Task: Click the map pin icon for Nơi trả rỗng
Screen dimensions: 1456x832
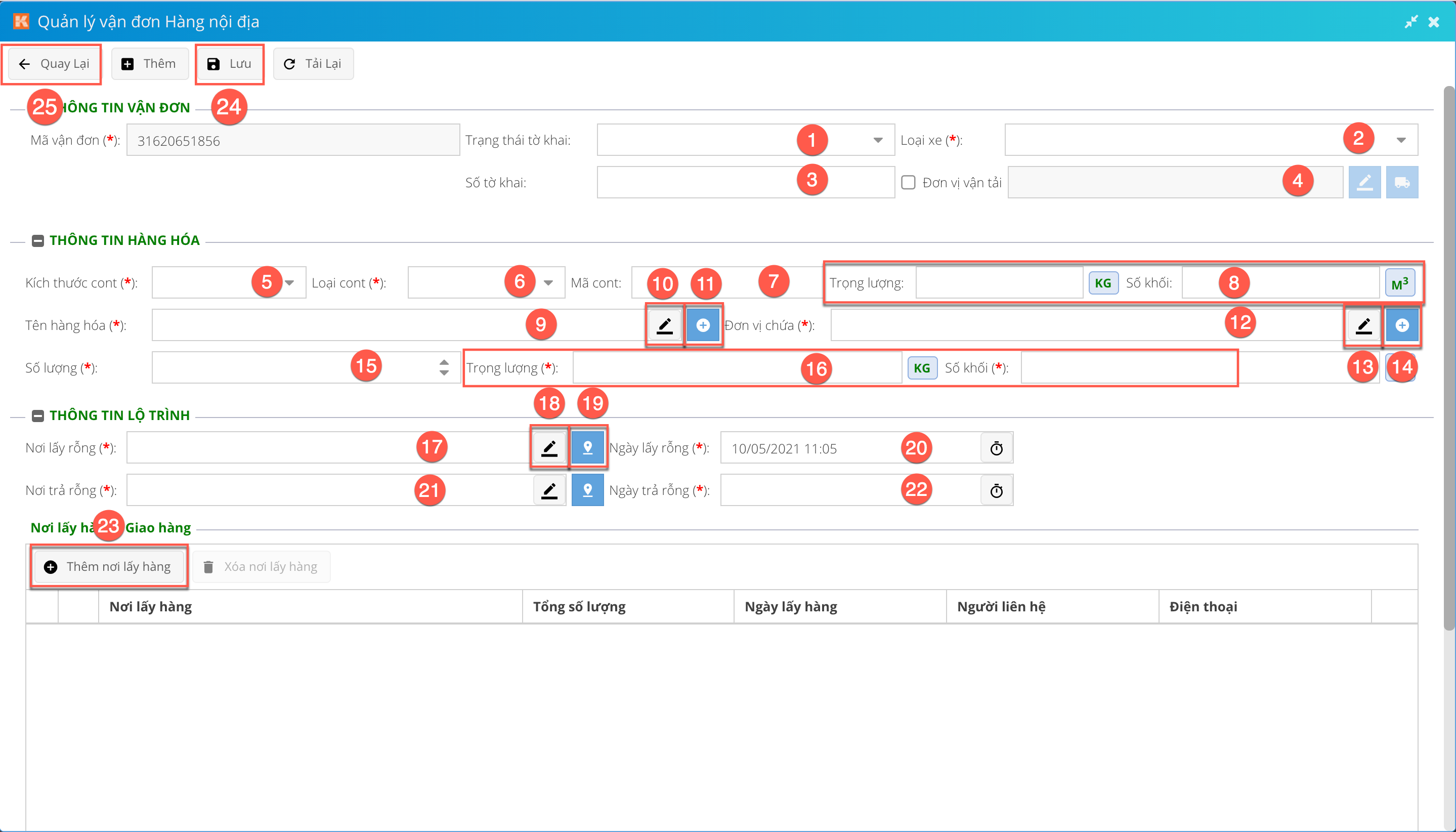Action: coord(587,490)
